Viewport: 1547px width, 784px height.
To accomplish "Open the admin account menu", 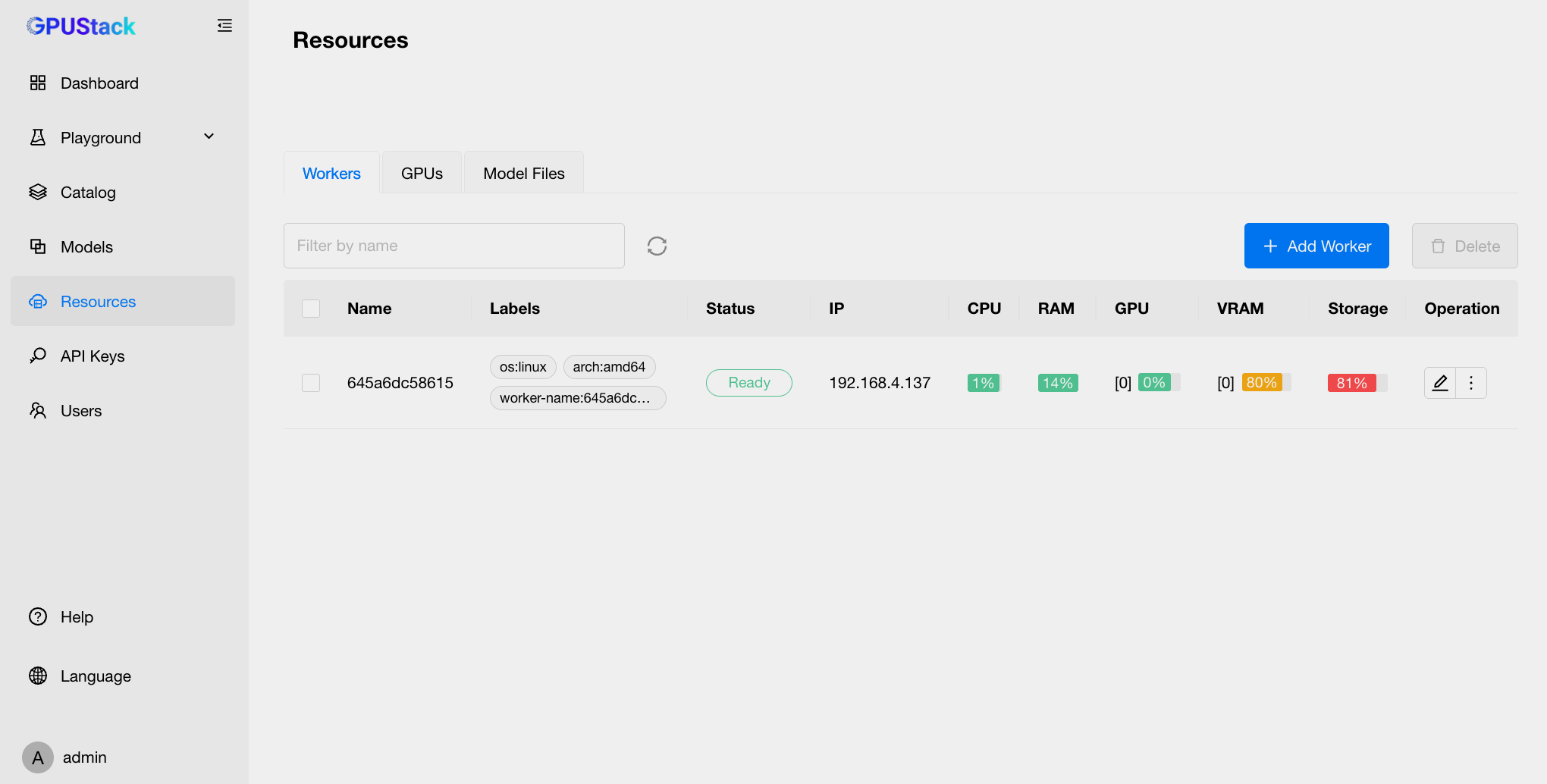I will click(64, 757).
